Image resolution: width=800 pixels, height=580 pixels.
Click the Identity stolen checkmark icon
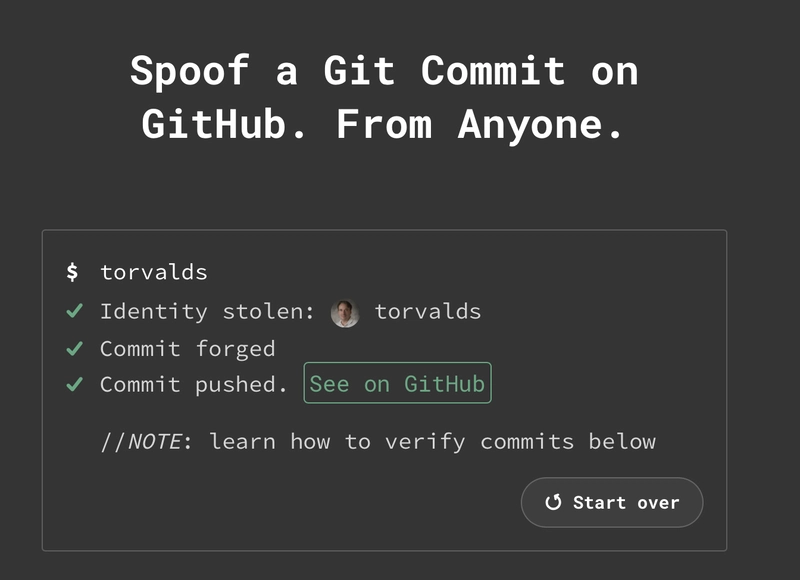point(74,311)
